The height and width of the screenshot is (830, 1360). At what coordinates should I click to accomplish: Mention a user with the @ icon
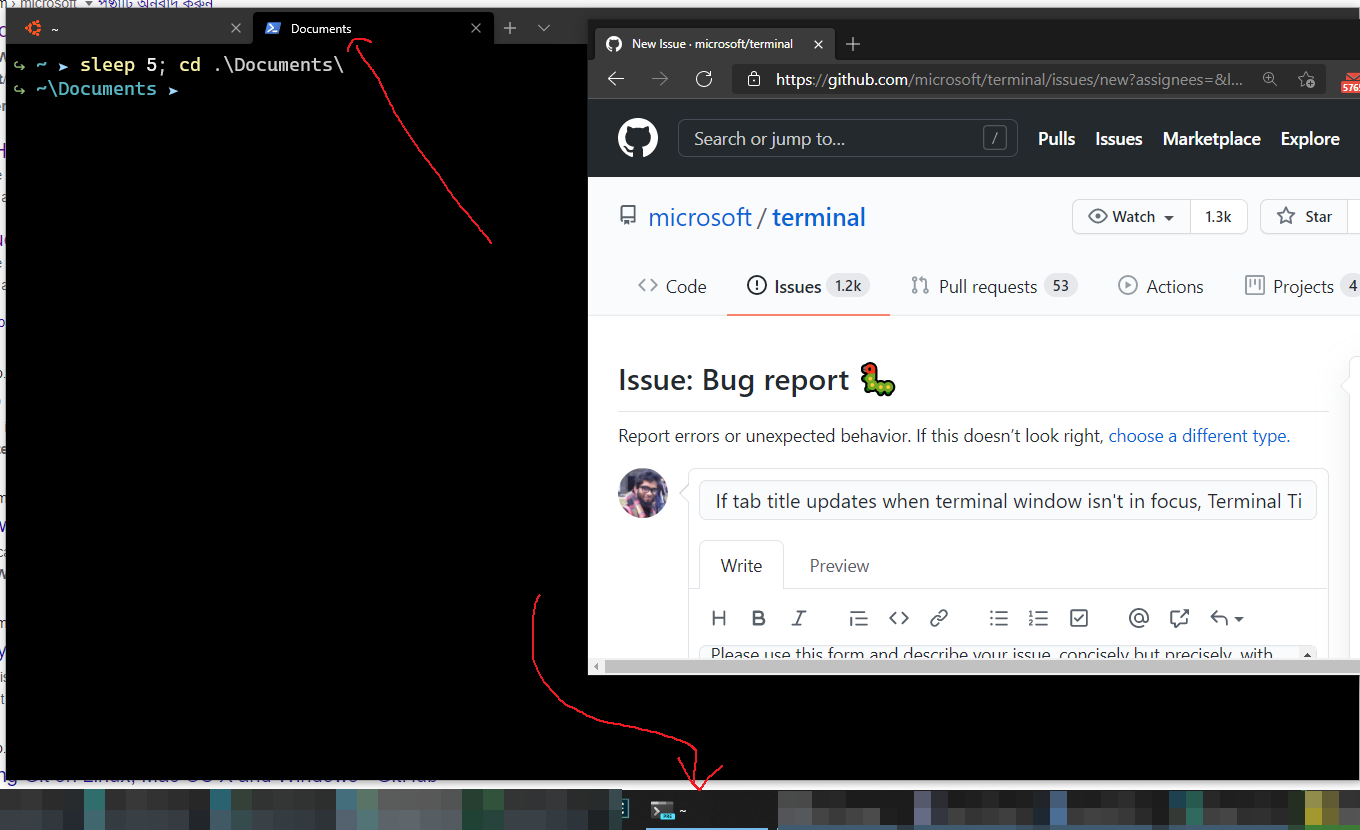(x=1138, y=618)
